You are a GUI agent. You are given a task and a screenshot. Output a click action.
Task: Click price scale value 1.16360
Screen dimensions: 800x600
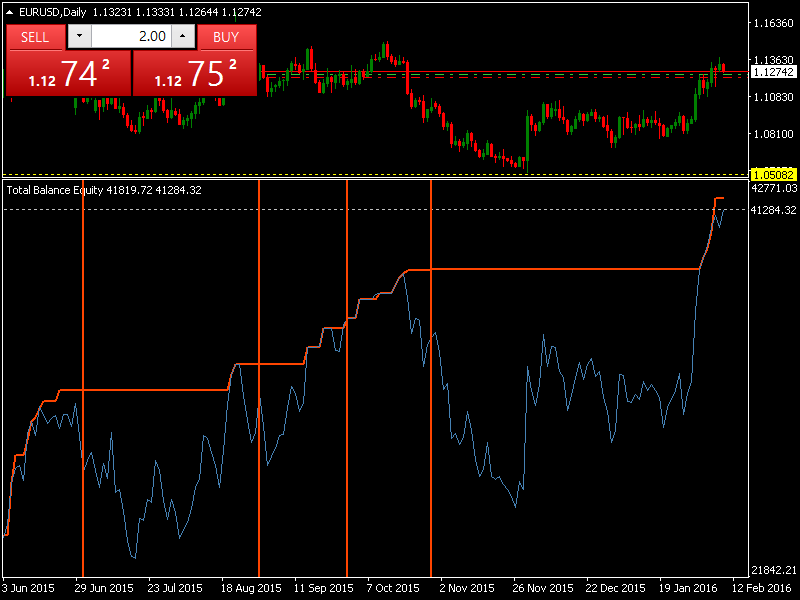point(773,23)
